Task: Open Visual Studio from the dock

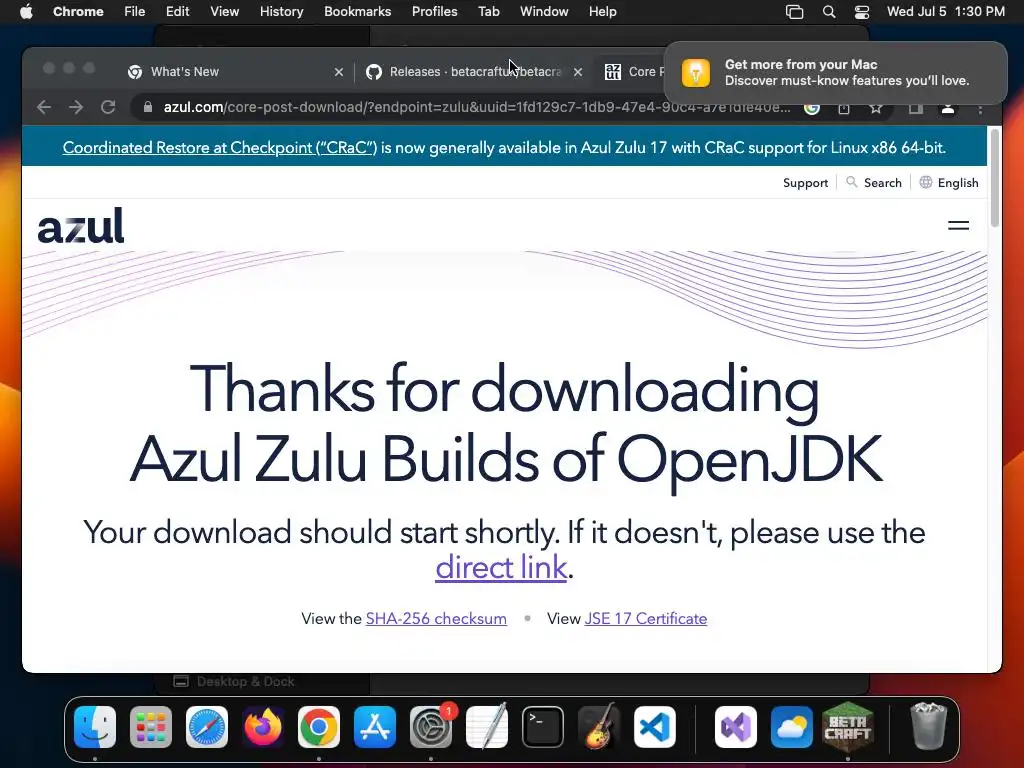Action: (736, 727)
